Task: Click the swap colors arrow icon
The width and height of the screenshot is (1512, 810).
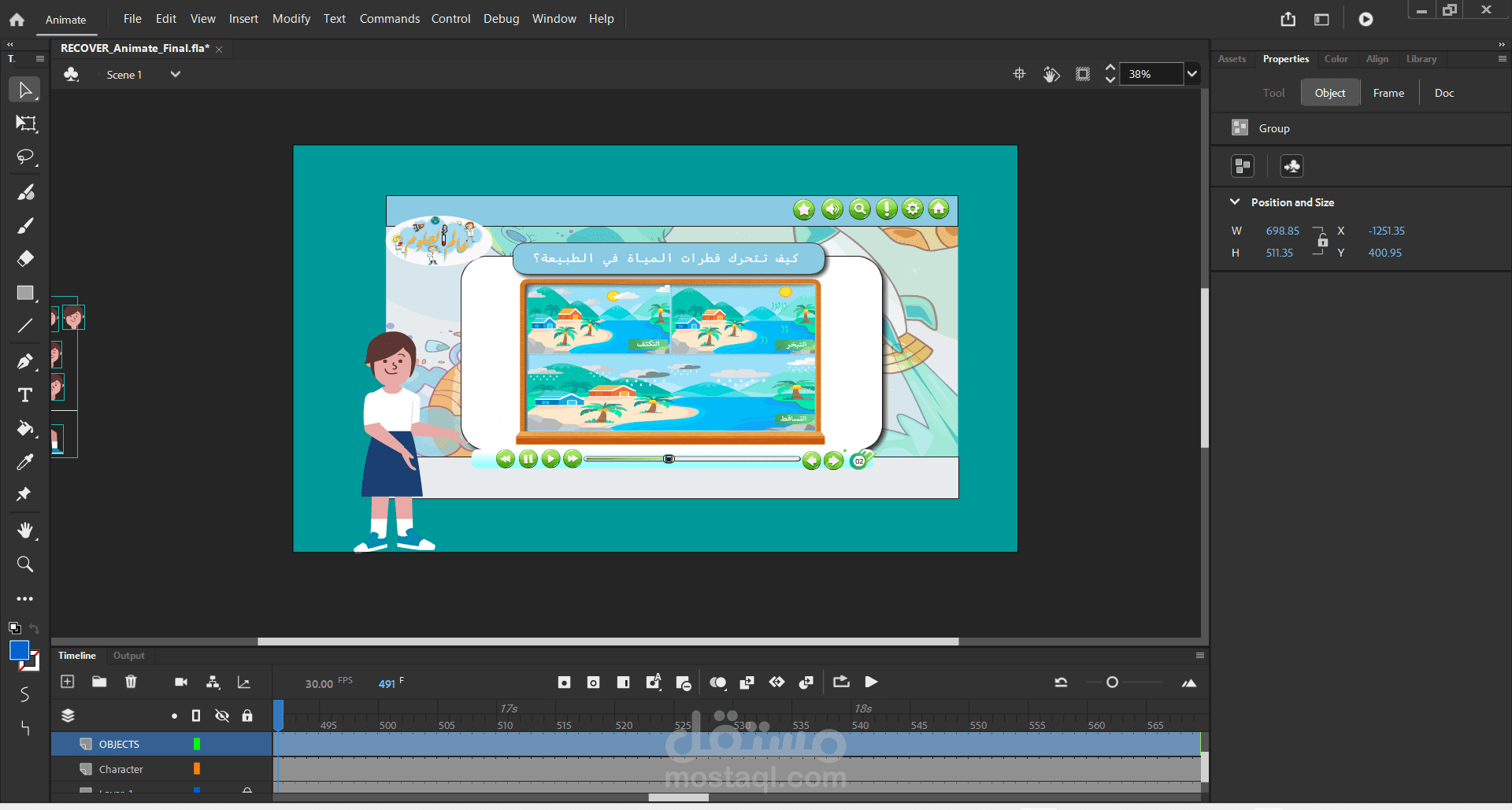Action: click(x=34, y=628)
